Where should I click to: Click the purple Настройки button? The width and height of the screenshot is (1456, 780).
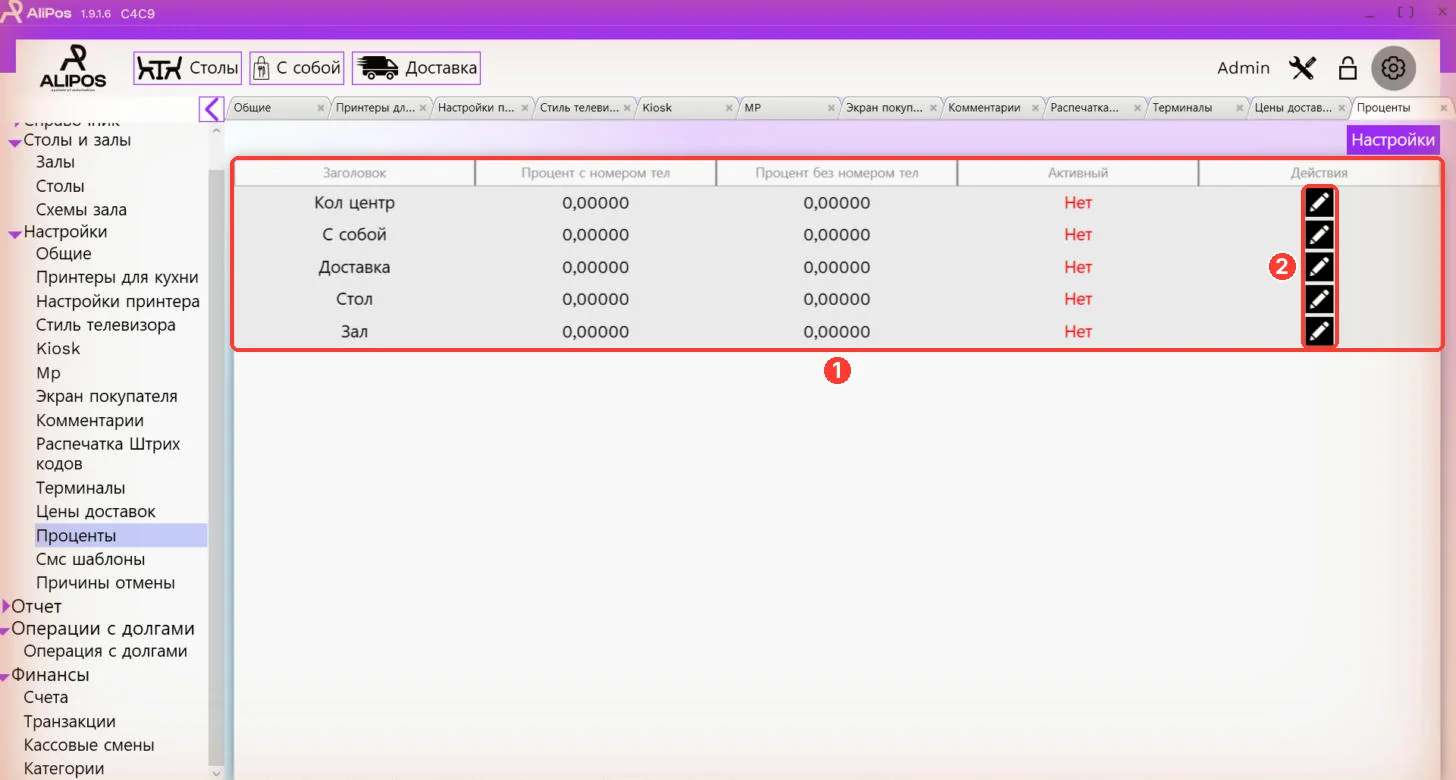pos(1394,140)
